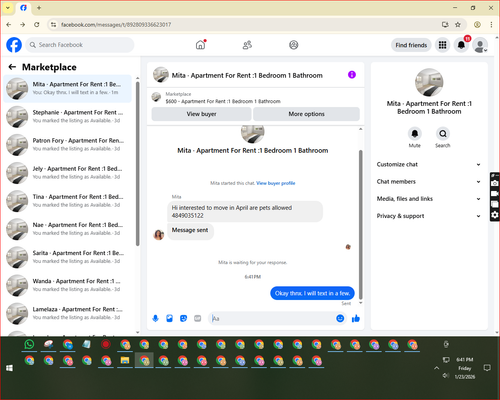Open the Chrome three-dot menu
The height and width of the screenshot is (400, 500).
[491, 25]
